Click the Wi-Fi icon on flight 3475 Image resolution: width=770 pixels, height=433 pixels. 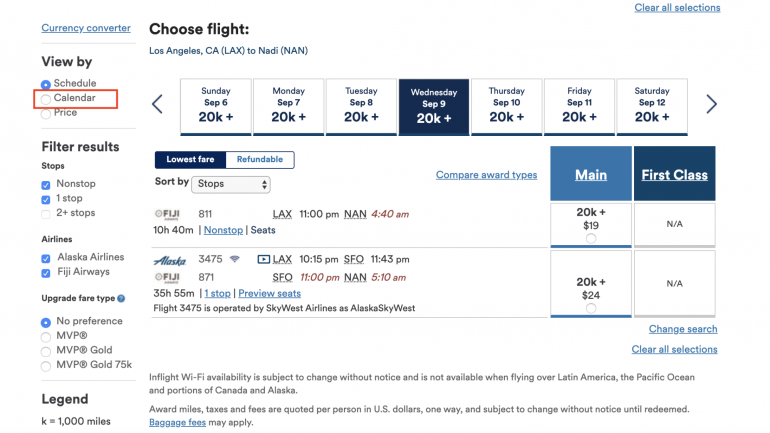tap(234, 259)
